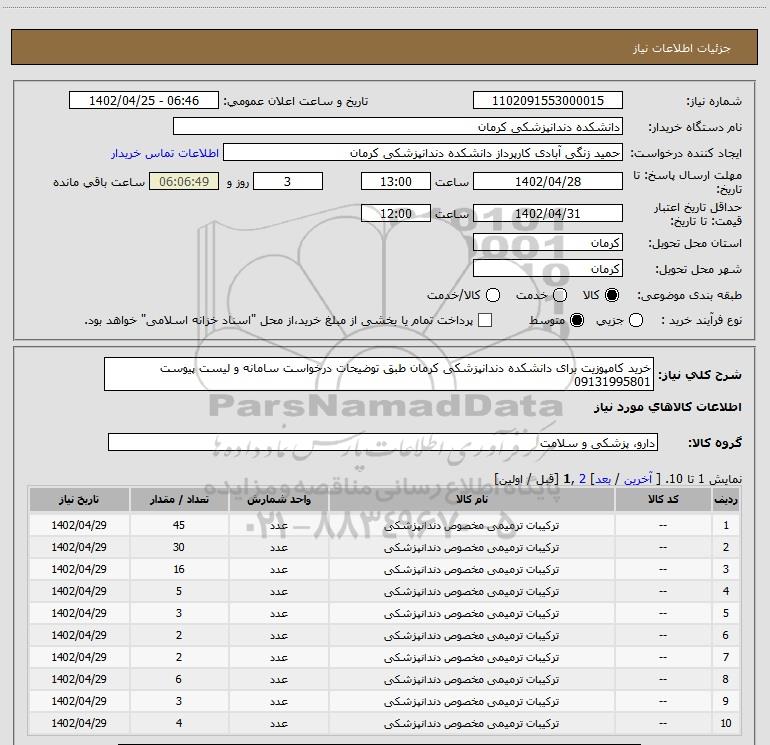This screenshot has height=745, width=770.
Task: Click the item name in row 5
Action: (471, 613)
